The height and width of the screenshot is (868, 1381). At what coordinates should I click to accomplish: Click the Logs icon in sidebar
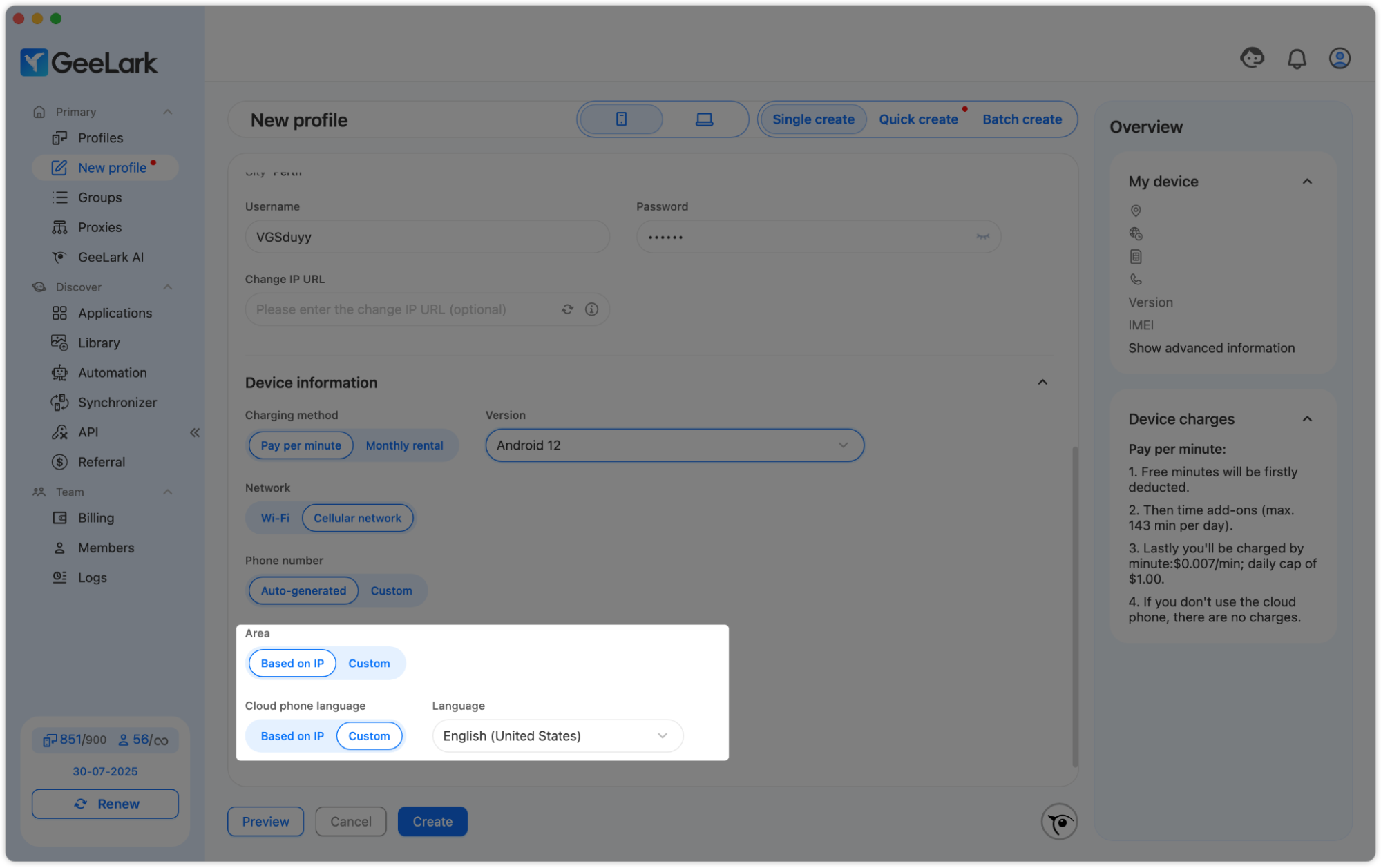coord(59,577)
